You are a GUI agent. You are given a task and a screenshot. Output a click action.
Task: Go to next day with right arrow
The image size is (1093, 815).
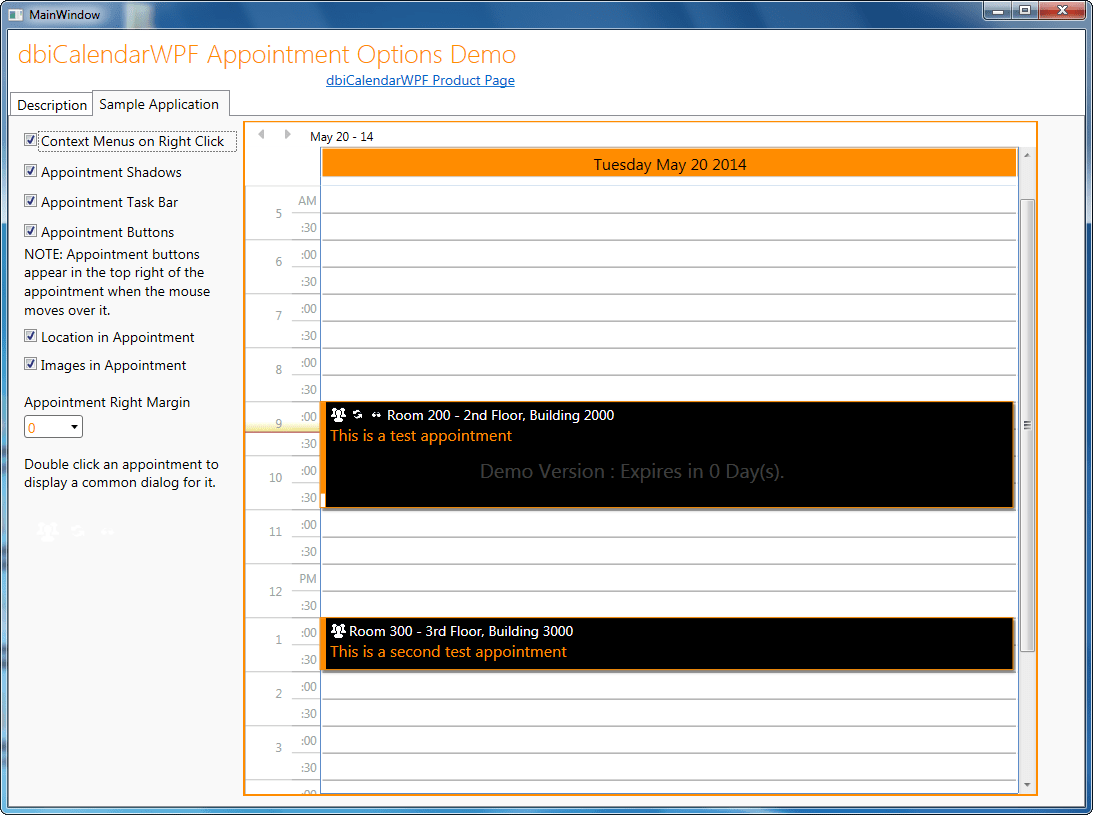pos(288,135)
